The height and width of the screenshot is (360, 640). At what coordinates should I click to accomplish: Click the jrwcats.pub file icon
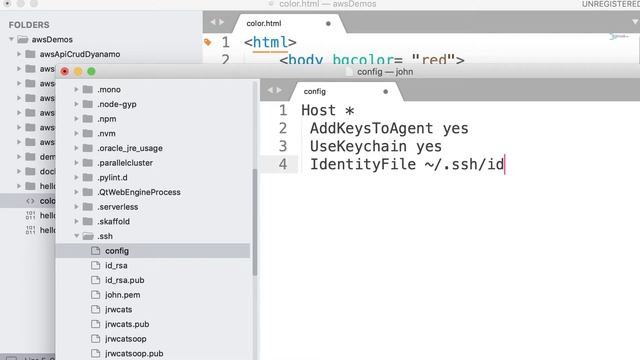(x=96, y=324)
